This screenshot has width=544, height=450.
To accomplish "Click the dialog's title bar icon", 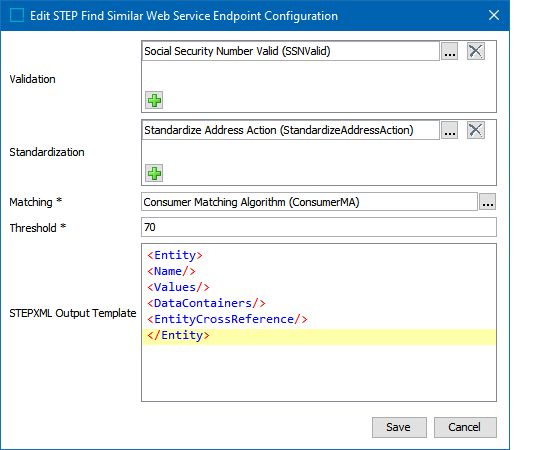I will pos(17,16).
